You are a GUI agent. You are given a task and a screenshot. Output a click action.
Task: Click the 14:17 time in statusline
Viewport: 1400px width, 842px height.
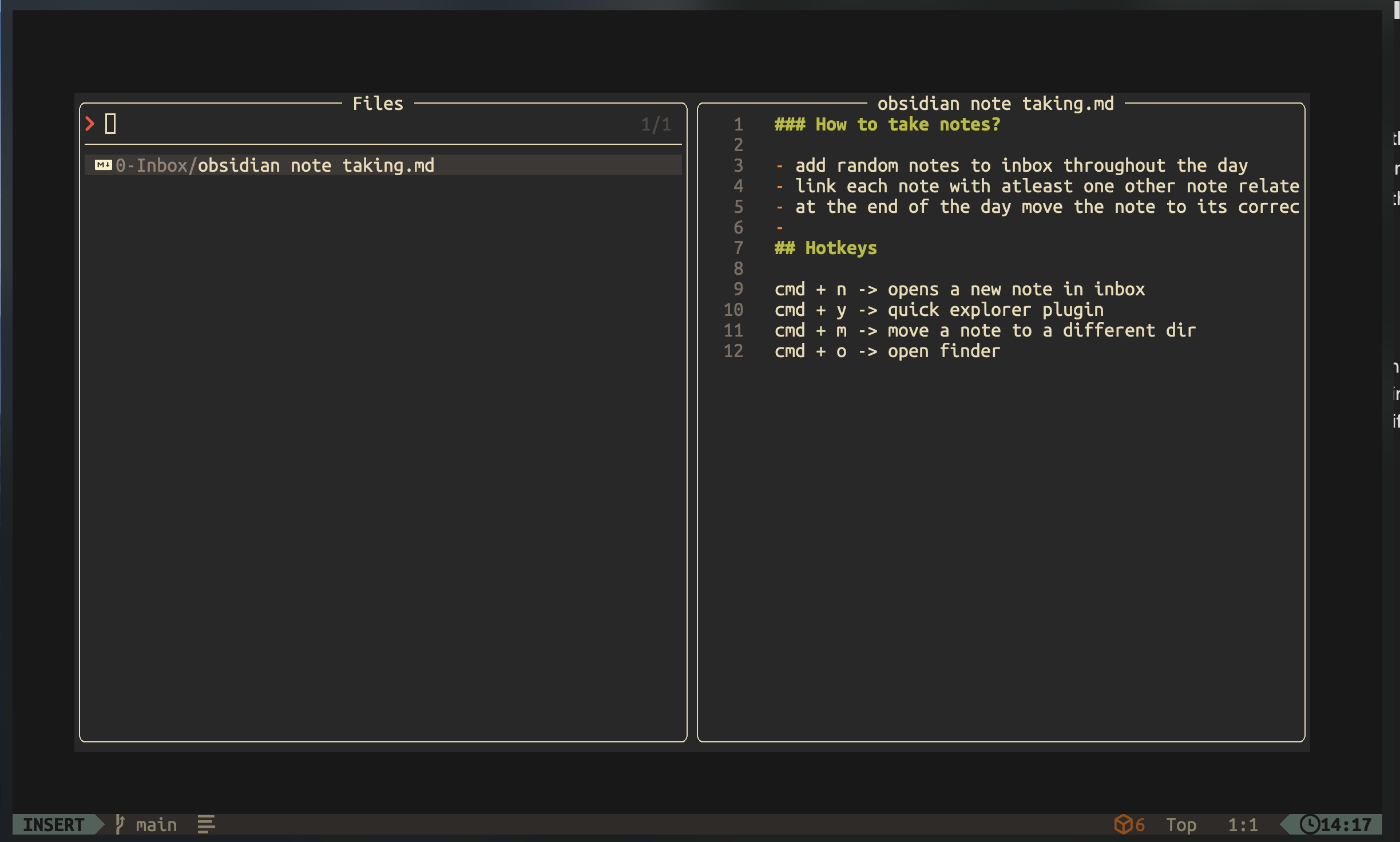click(x=1346, y=824)
